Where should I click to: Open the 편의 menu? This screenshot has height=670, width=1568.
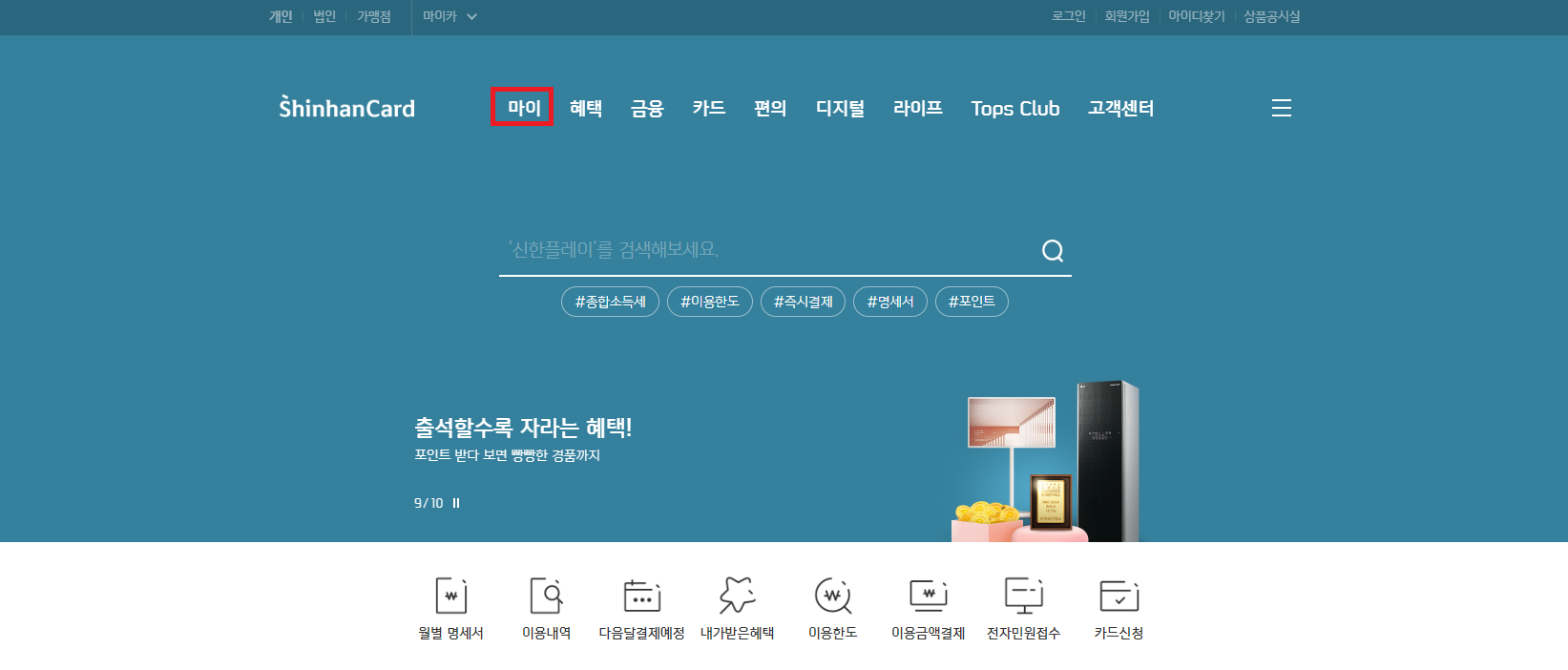[770, 108]
